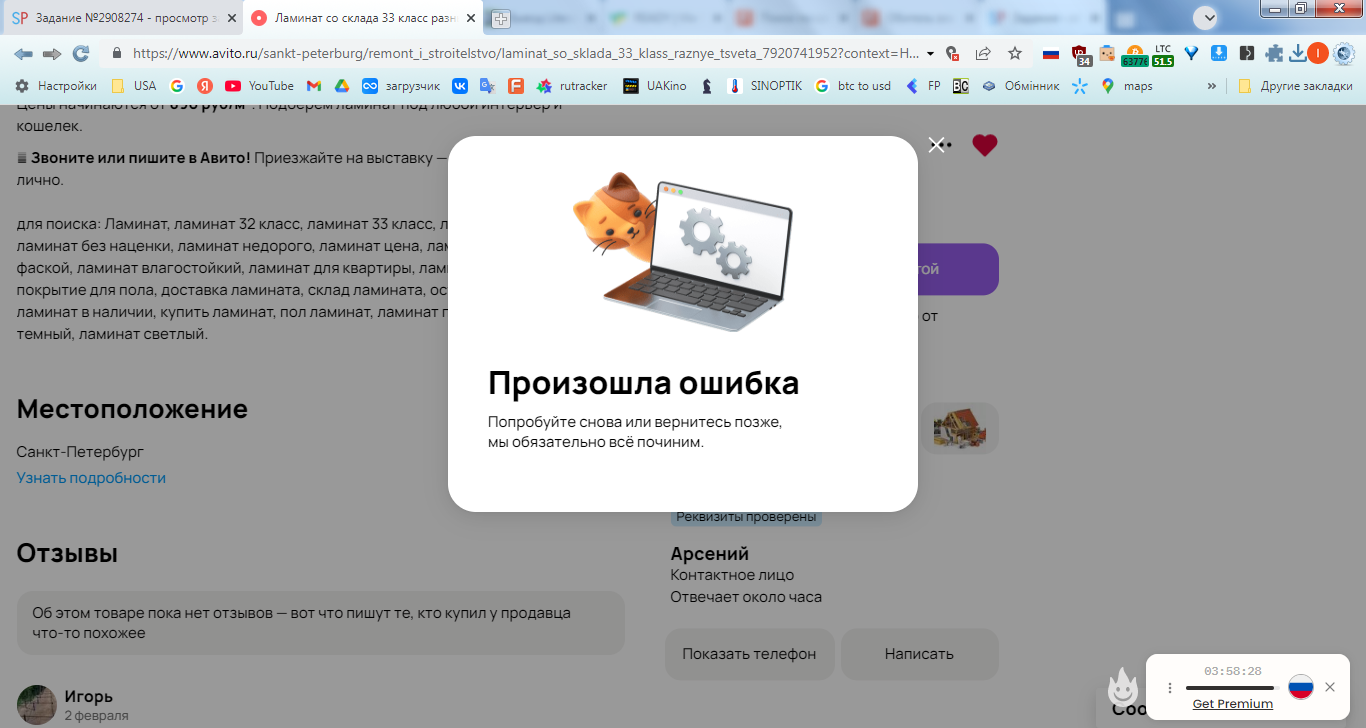Click the Написать button
1366x728 pixels.
coord(919,654)
